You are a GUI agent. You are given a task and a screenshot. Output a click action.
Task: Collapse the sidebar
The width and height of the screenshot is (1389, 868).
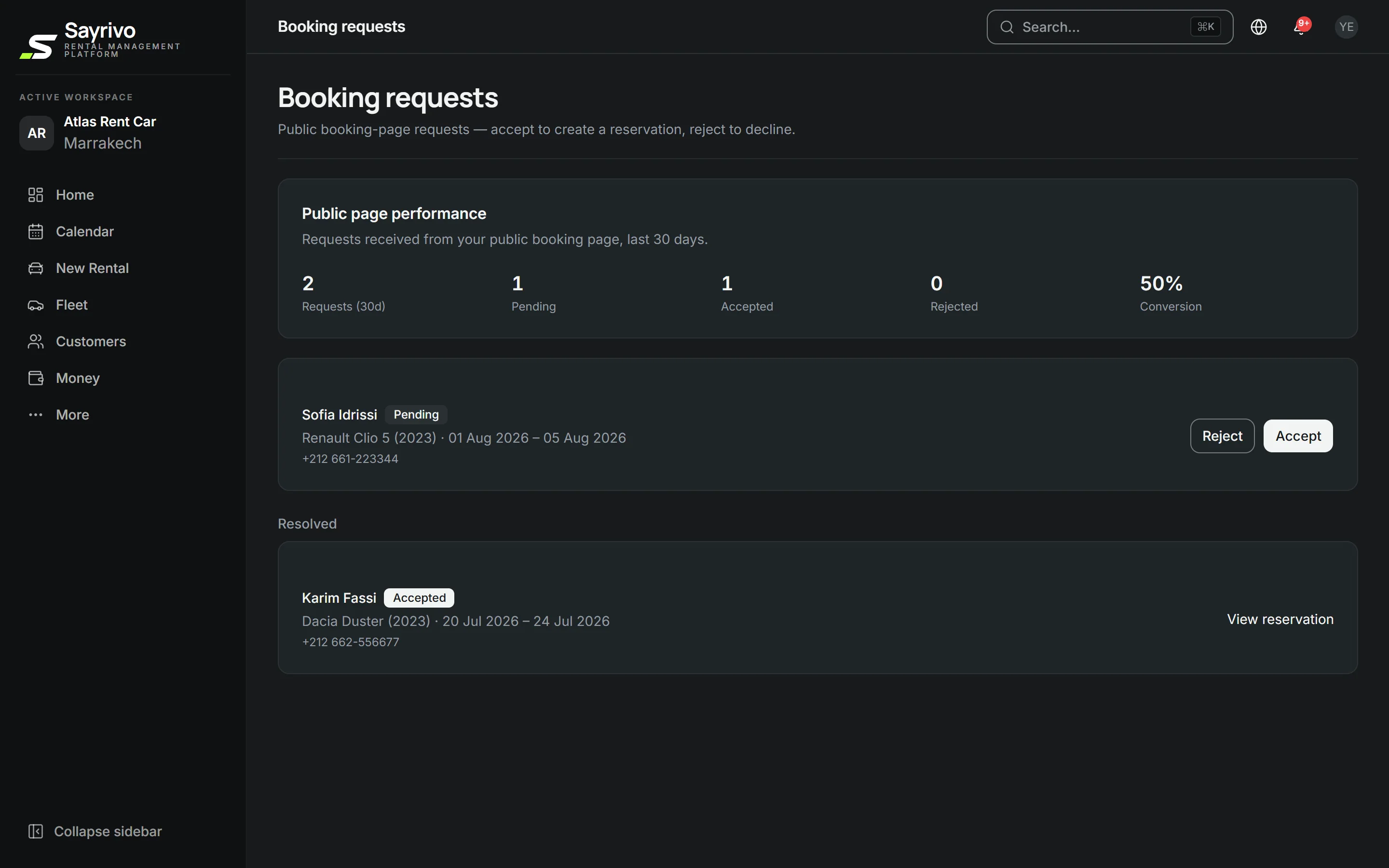95,831
